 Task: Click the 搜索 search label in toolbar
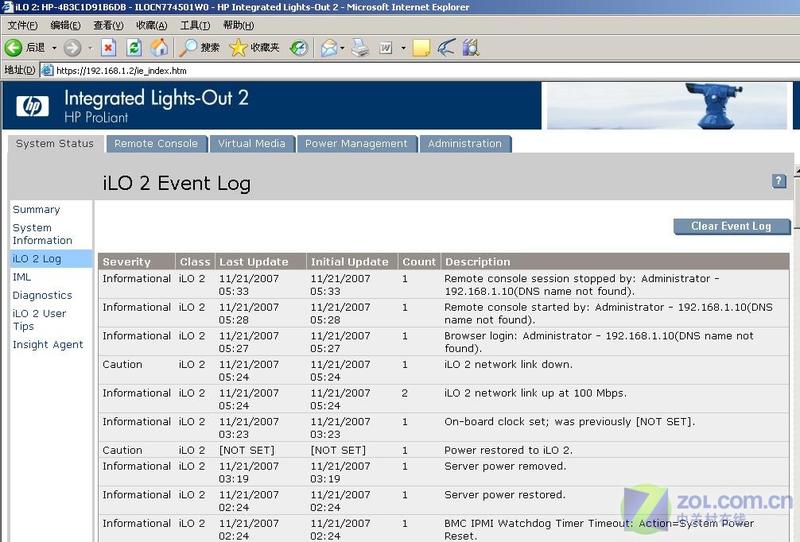[x=210, y=48]
